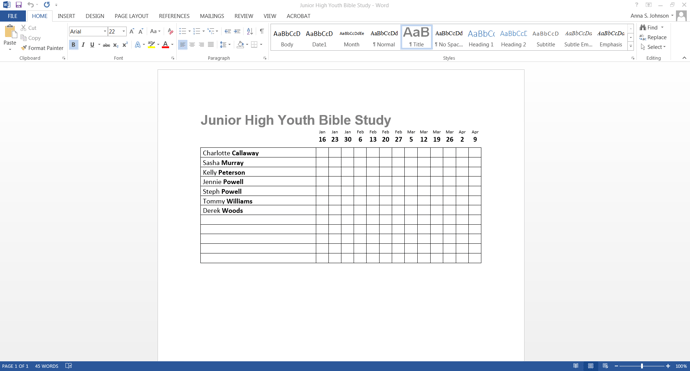This screenshot has width=690, height=371.
Task: Click the Paste clipboard icon
Action: tap(10, 32)
